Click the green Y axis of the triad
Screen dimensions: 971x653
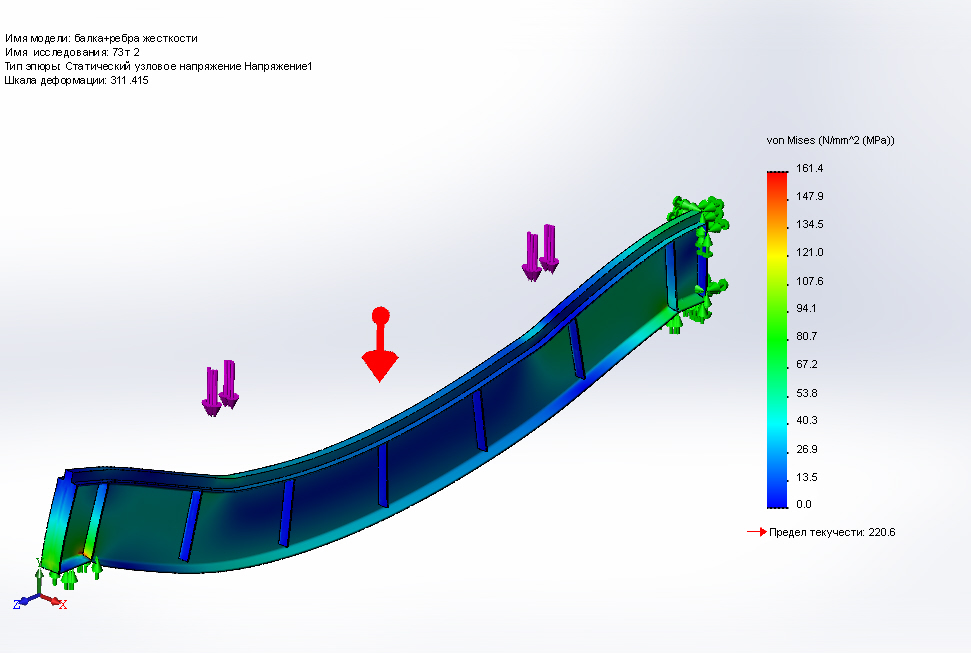(39, 576)
